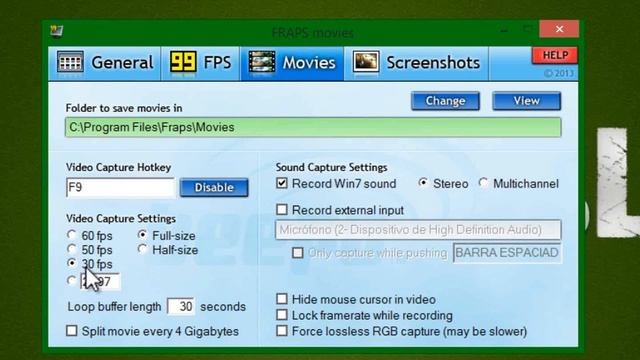Click the "Video Capture Settings" heading
Viewport: 640px width, 360px height.
click(x=121, y=219)
